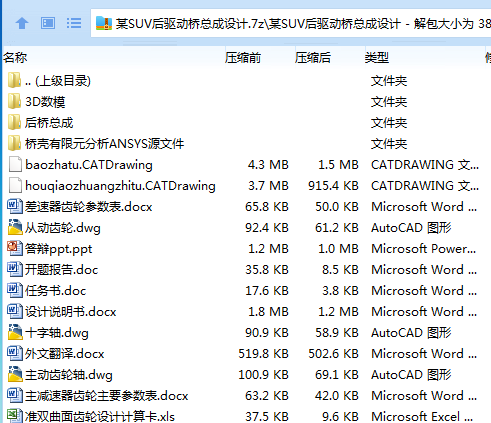Click the AutoCAD 图形 type of 十字轴.dwg

[411, 333]
